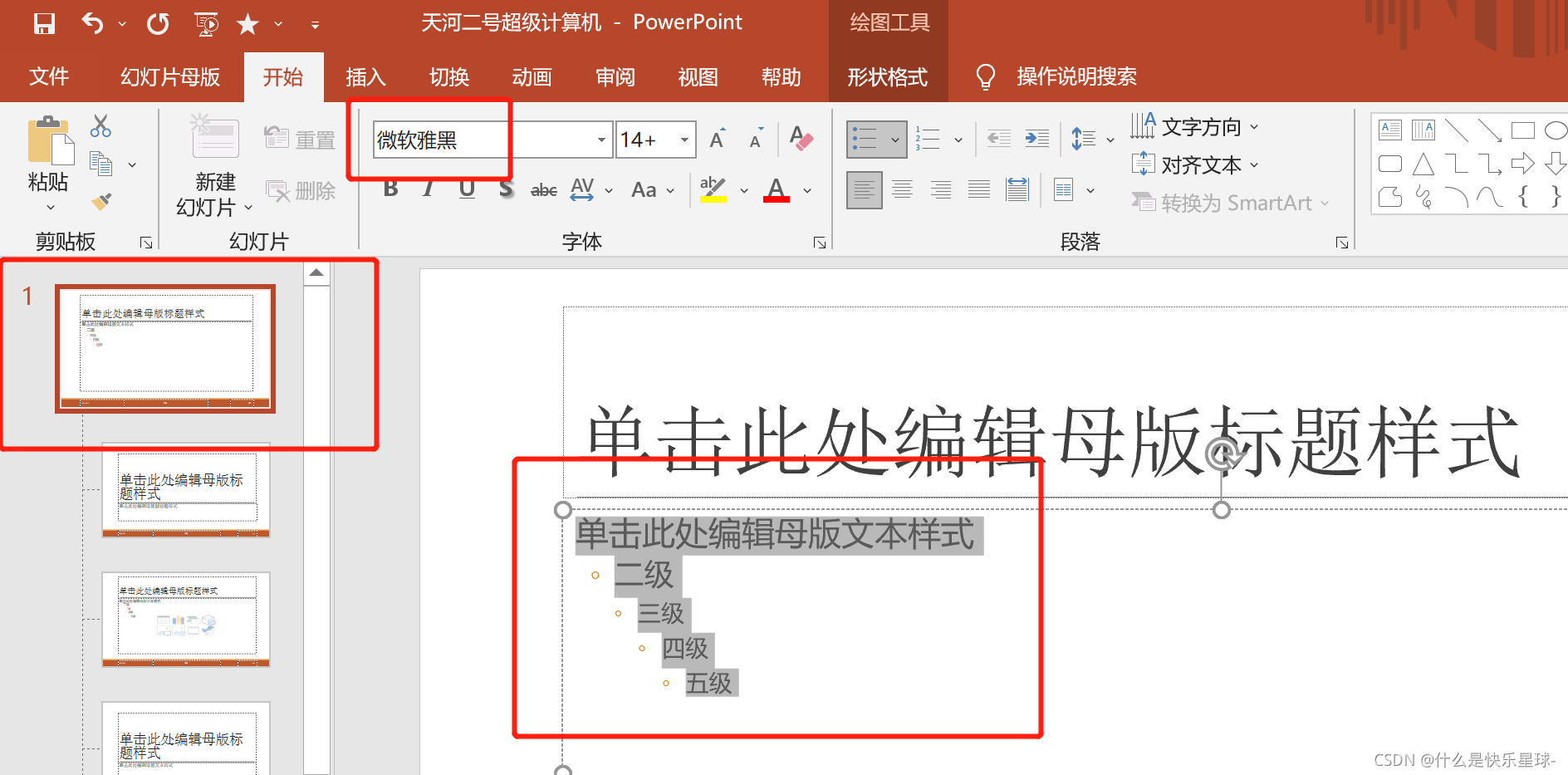Image resolution: width=1568 pixels, height=775 pixels.
Task: Toggle underline formatting
Action: pyautogui.click(x=468, y=189)
